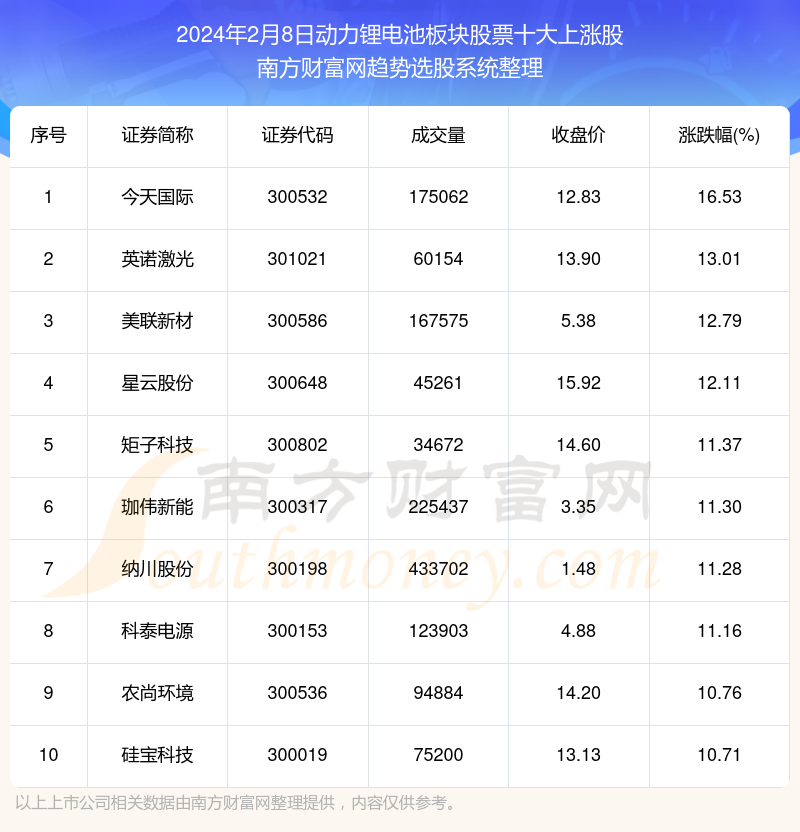Click volume value 60154
This screenshot has width=800, height=832.
pyautogui.click(x=438, y=259)
